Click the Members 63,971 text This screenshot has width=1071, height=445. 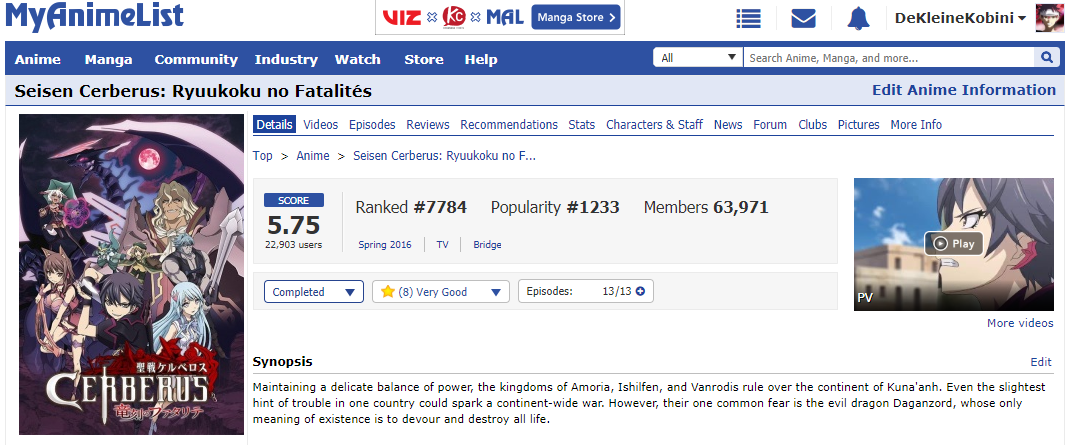click(706, 207)
